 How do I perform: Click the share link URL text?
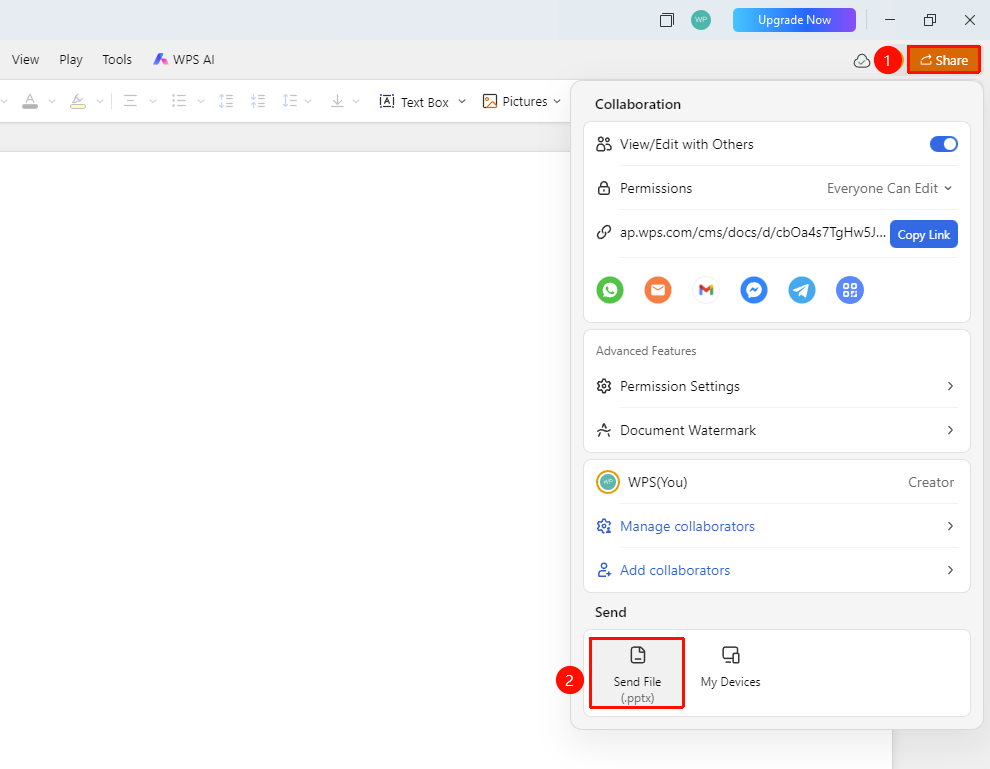pyautogui.click(x=753, y=233)
